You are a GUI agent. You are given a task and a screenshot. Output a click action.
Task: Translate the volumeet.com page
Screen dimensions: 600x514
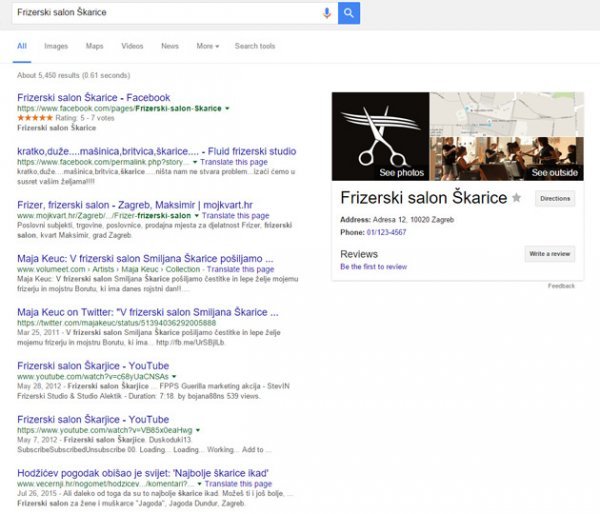pyautogui.click(x=240, y=269)
